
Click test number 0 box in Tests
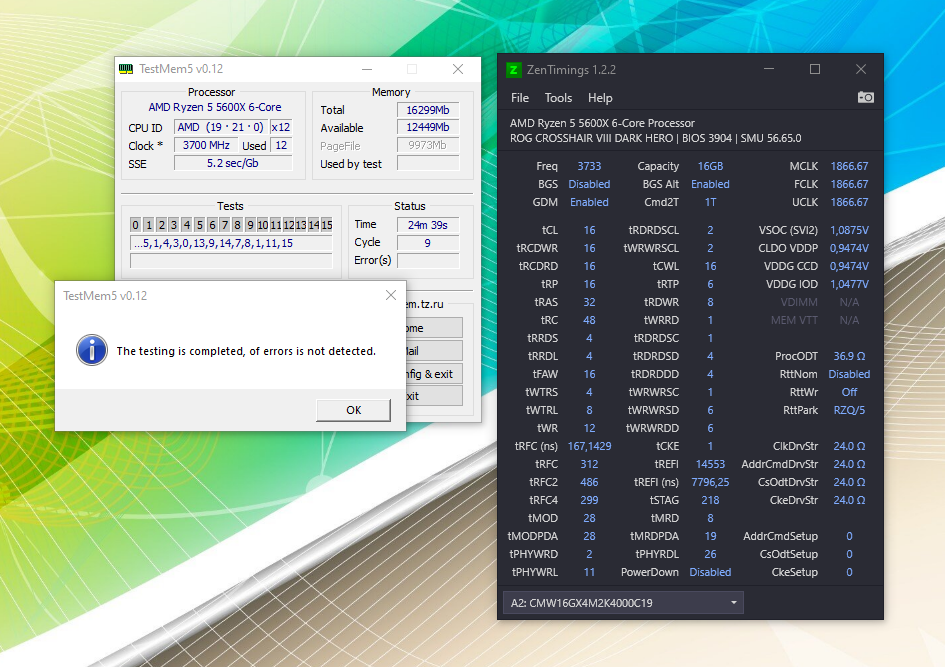(136, 225)
